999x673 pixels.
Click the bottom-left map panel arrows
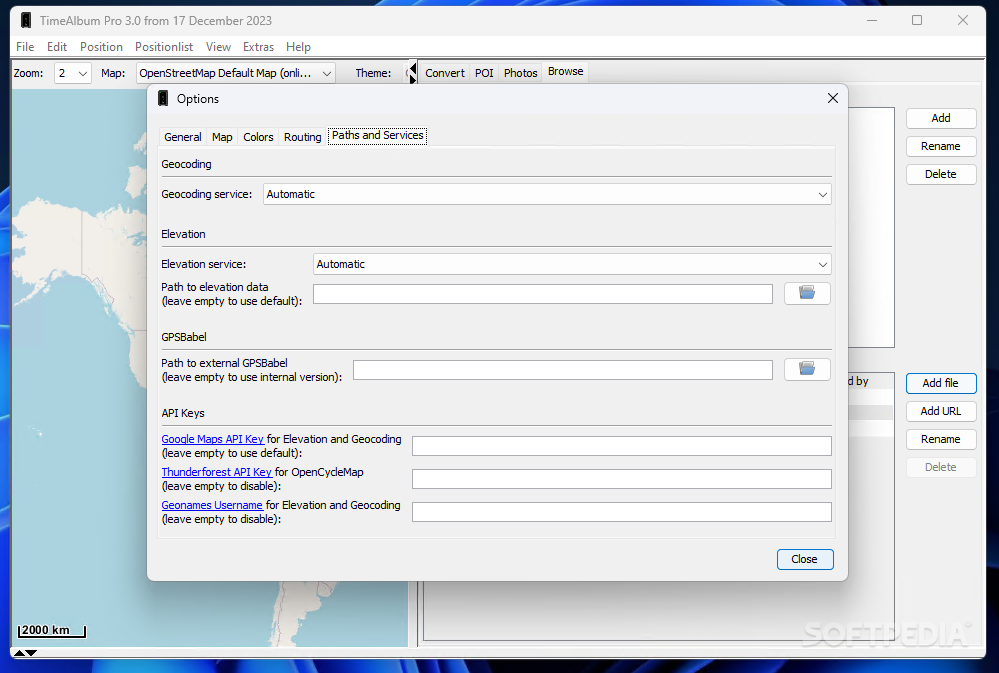(25, 653)
